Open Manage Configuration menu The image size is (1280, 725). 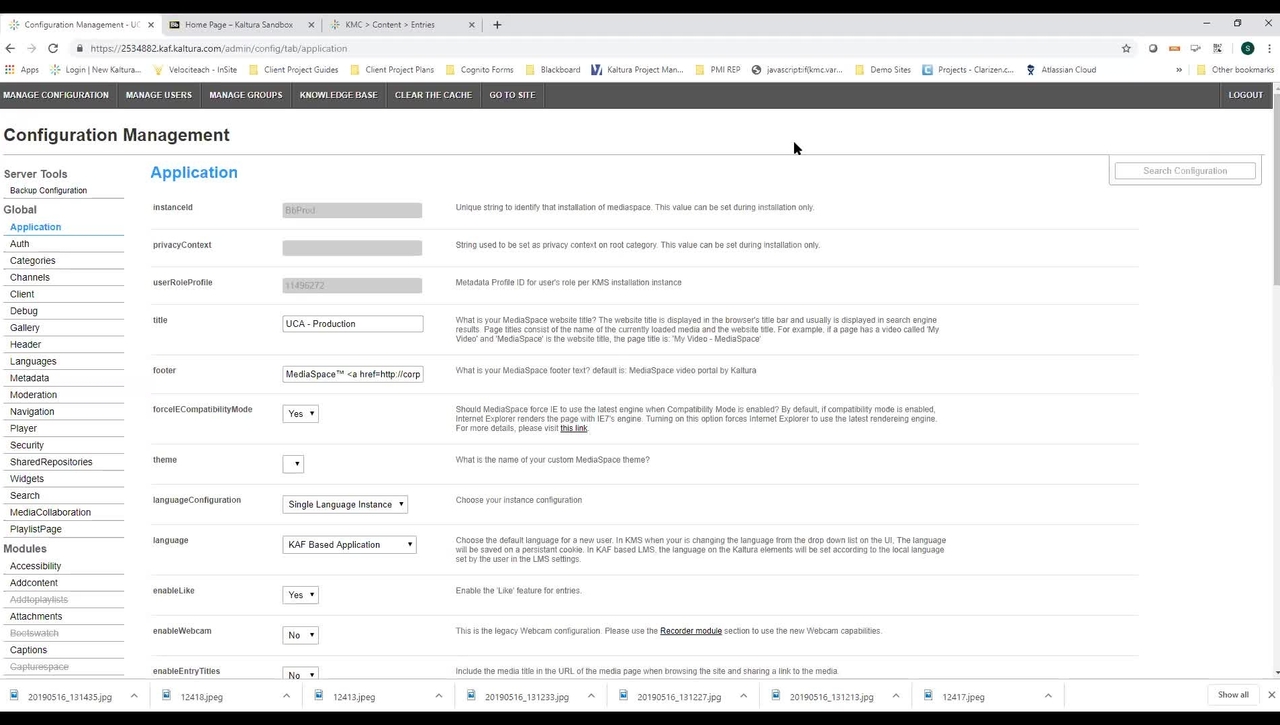tap(56, 95)
